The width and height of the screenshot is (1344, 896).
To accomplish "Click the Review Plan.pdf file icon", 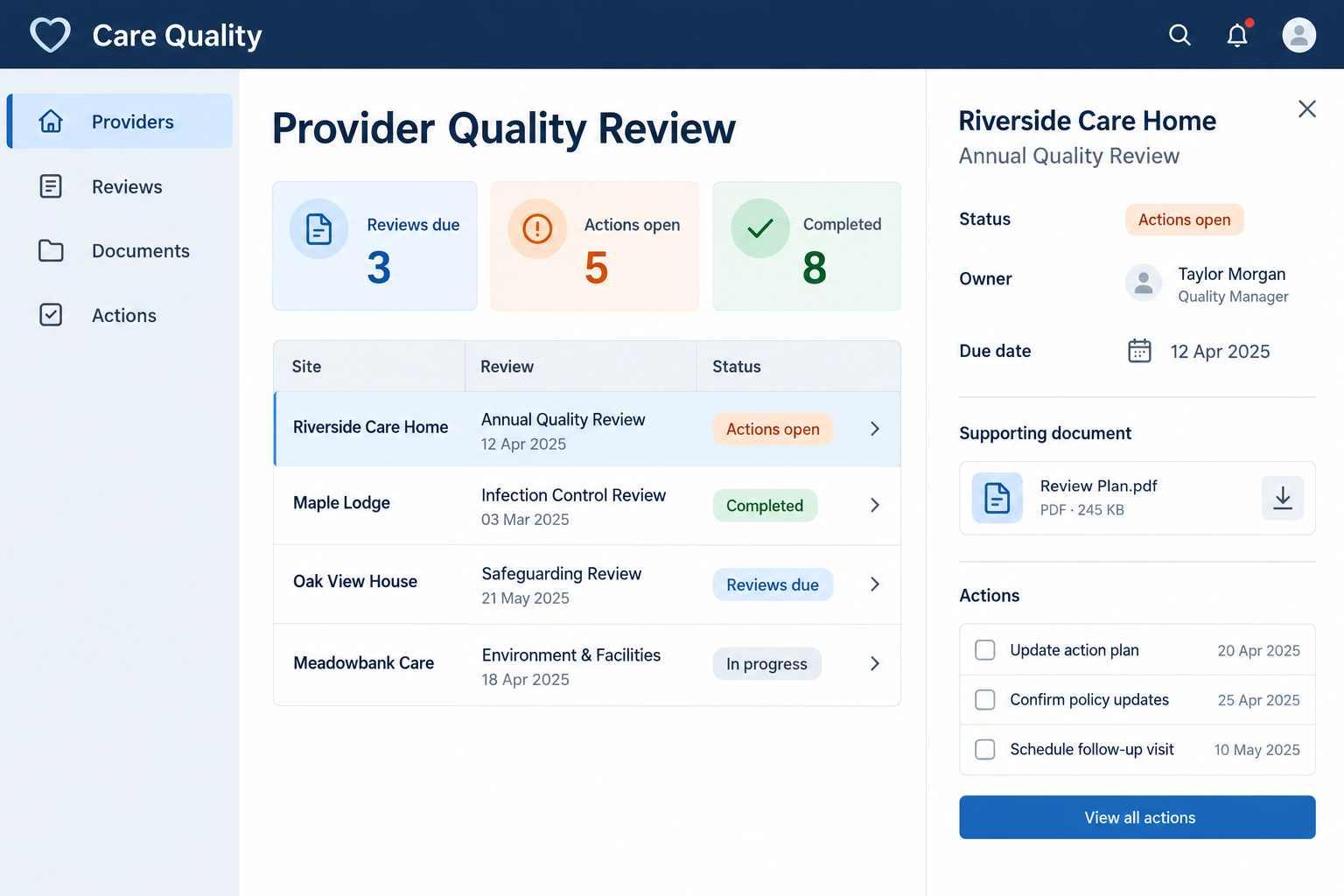I will [997, 498].
